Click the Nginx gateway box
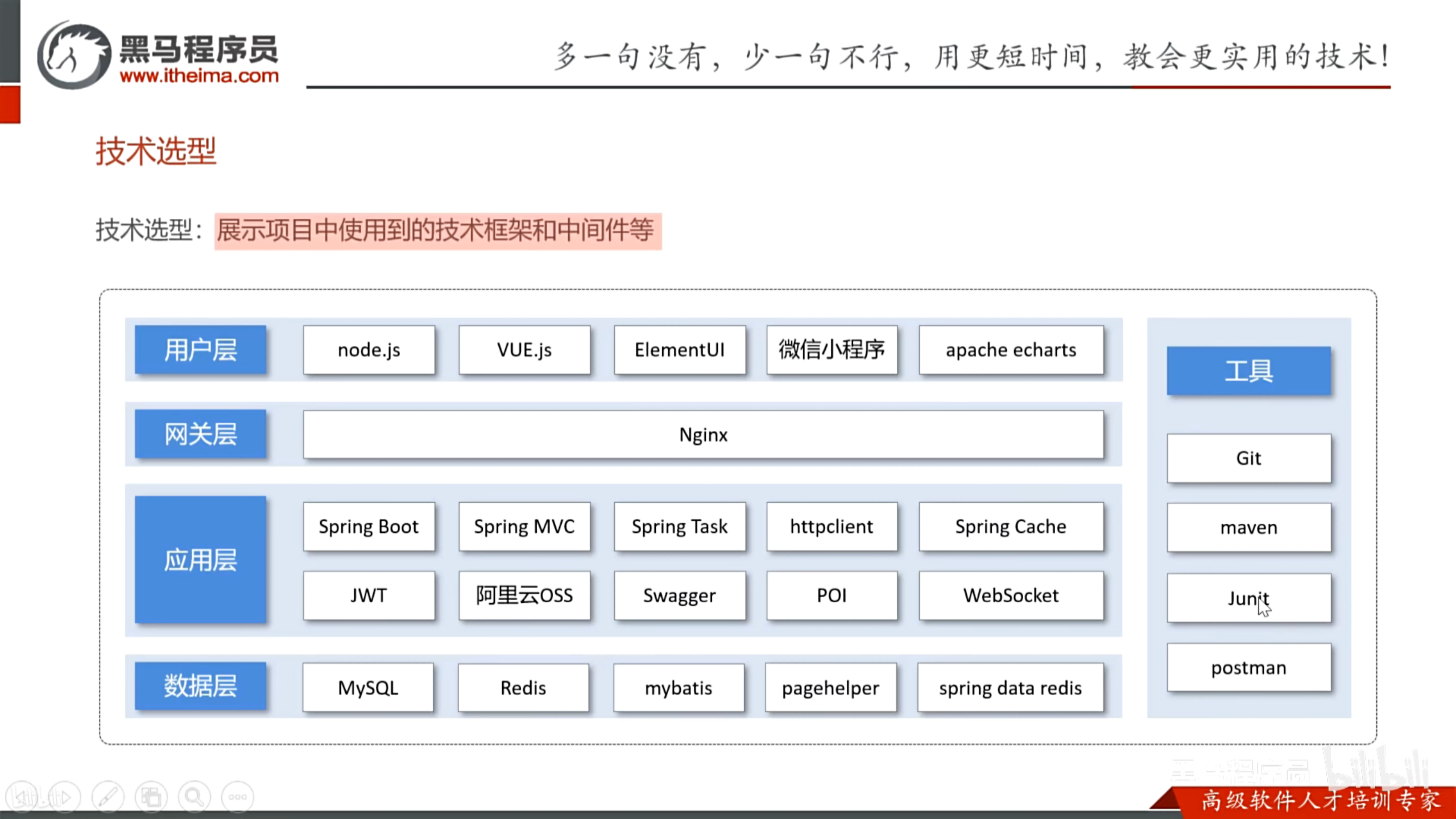This screenshot has width=1456, height=819. [704, 435]
